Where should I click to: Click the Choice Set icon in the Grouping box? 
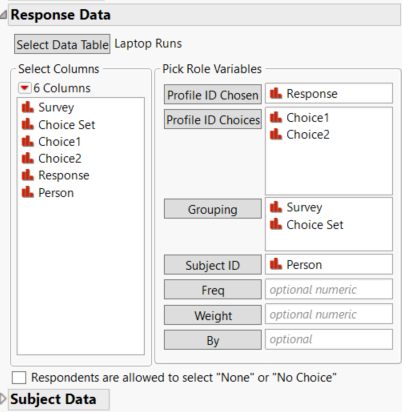pos(276,224)
